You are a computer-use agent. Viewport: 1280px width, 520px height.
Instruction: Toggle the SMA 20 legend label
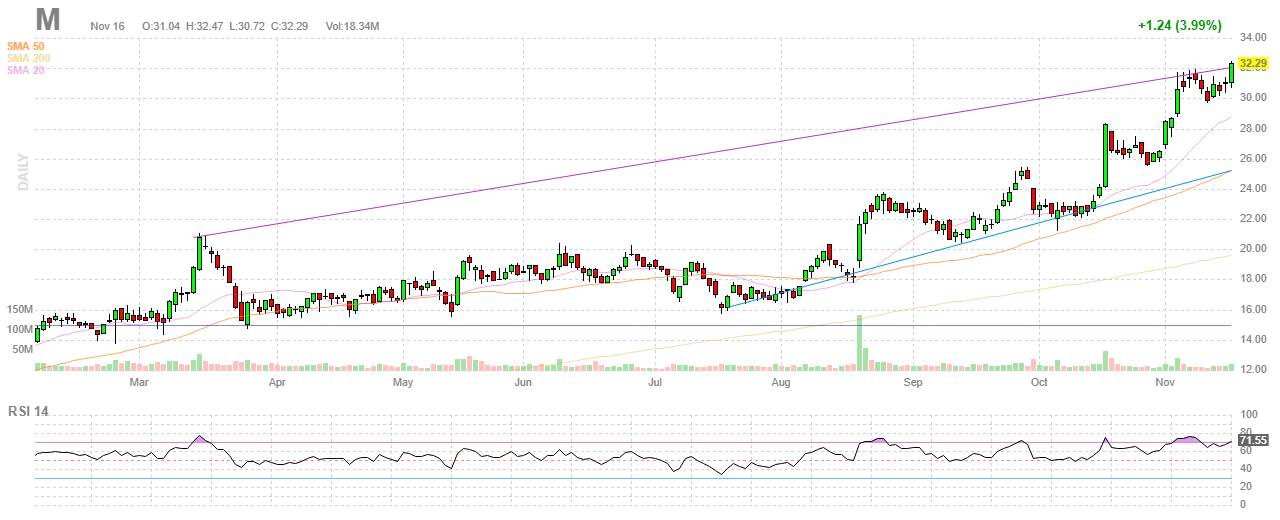pos(25,70)
